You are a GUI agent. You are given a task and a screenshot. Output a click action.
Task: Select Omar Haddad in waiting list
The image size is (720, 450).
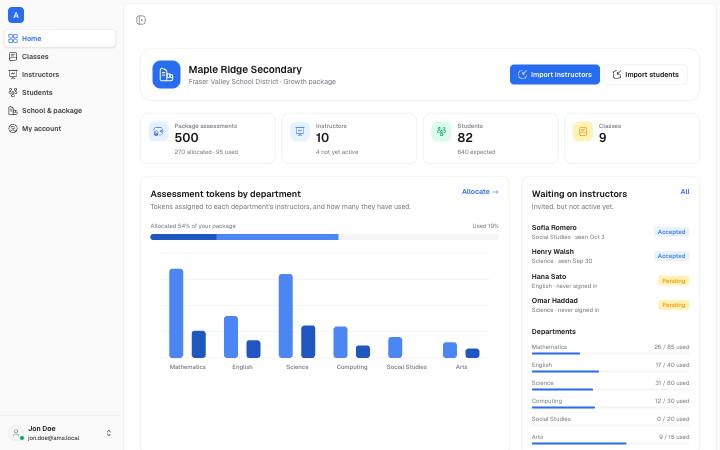(610, 305)
